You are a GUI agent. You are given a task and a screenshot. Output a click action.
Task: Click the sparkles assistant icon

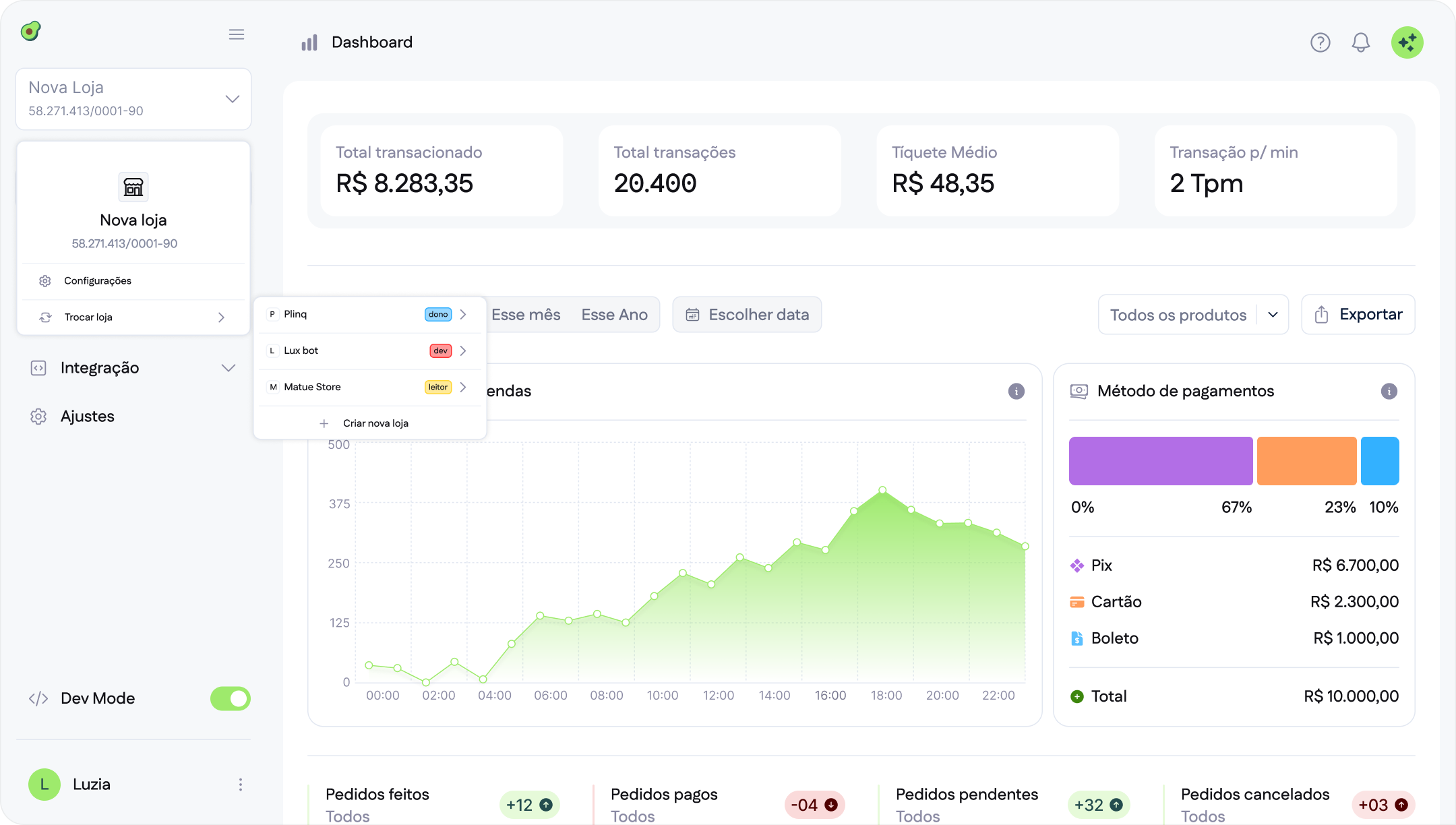[1407, 42]
